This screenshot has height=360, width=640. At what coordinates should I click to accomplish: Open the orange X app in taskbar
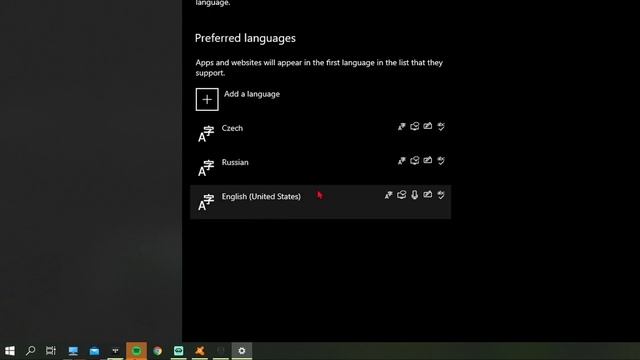pyautogui.click(x=200, y=351)
